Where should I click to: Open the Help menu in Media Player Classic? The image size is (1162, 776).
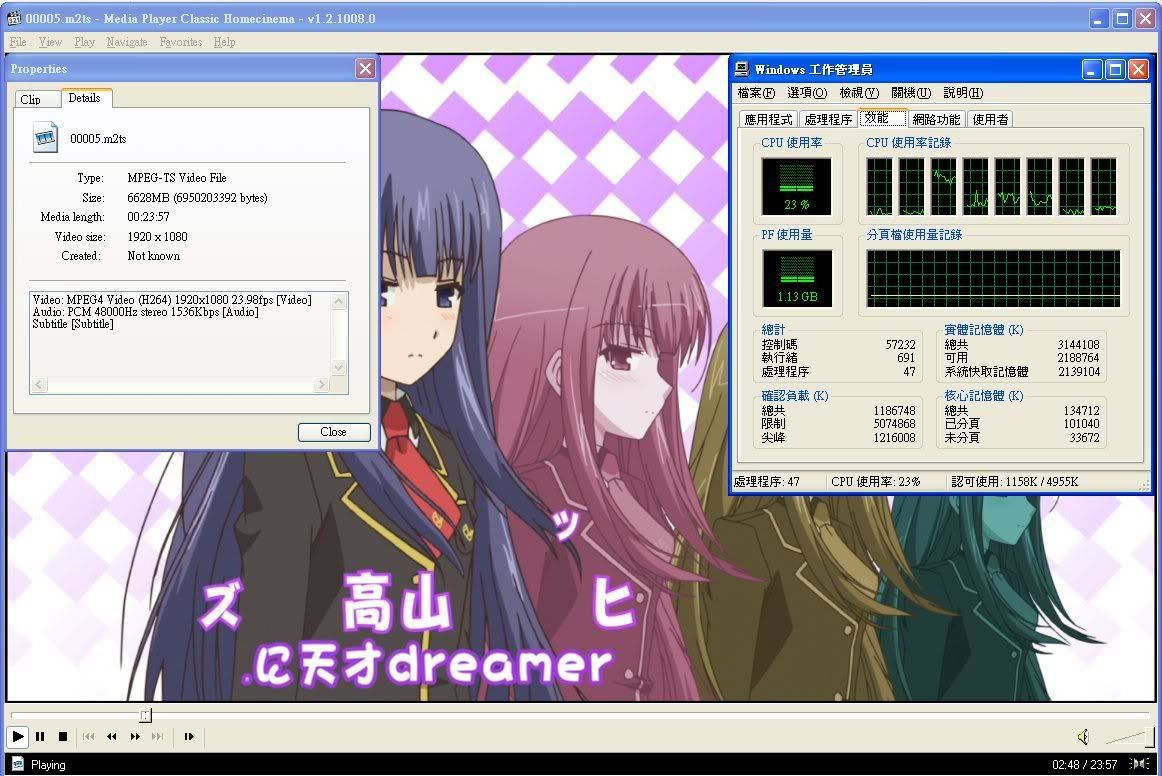pyautogui.click(x=225, y=42)
